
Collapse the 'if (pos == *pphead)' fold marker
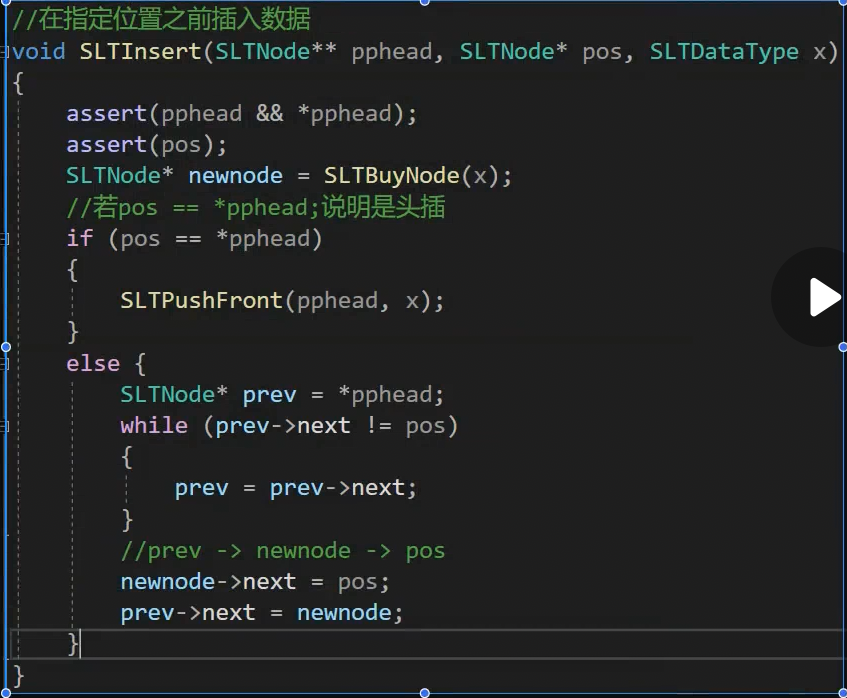click(x=4, y=239)
